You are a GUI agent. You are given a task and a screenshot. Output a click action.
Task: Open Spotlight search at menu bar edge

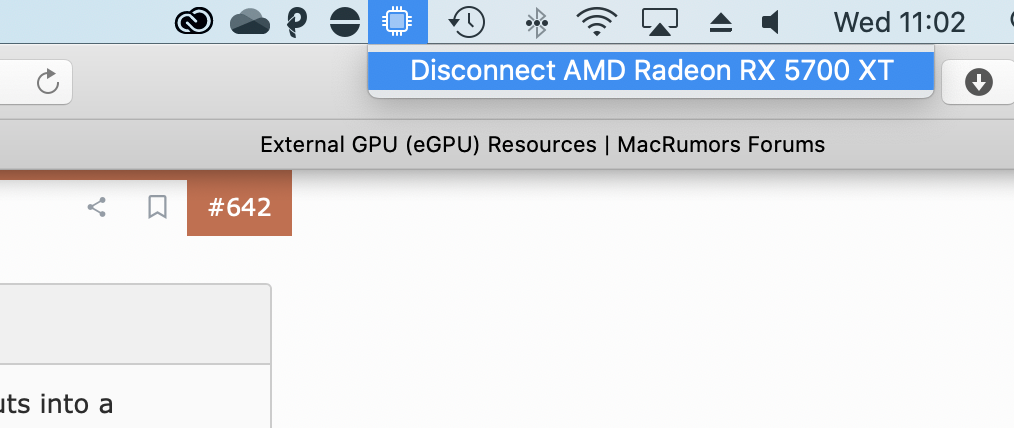tap(1006, 21)
